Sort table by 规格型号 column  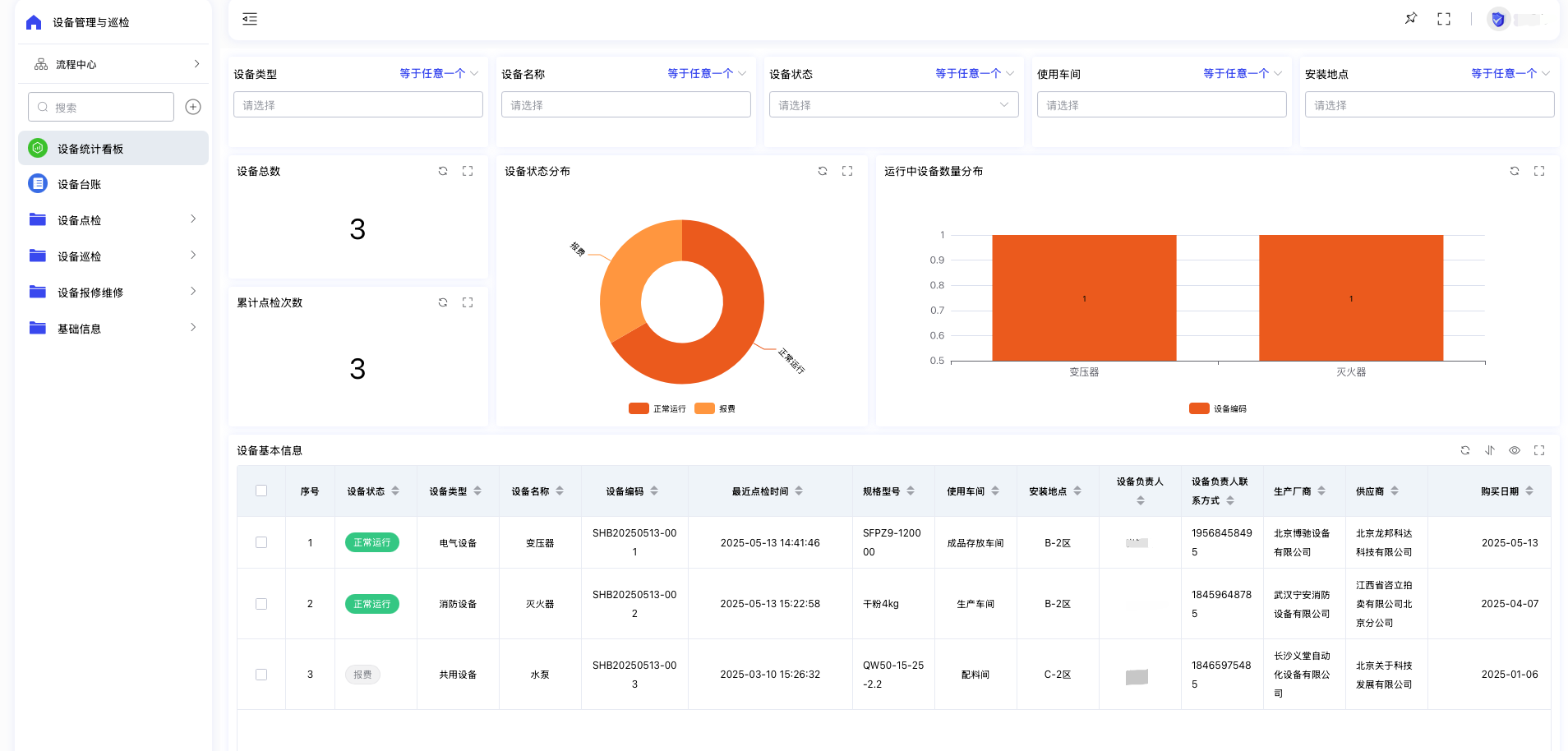click(911, 491)
